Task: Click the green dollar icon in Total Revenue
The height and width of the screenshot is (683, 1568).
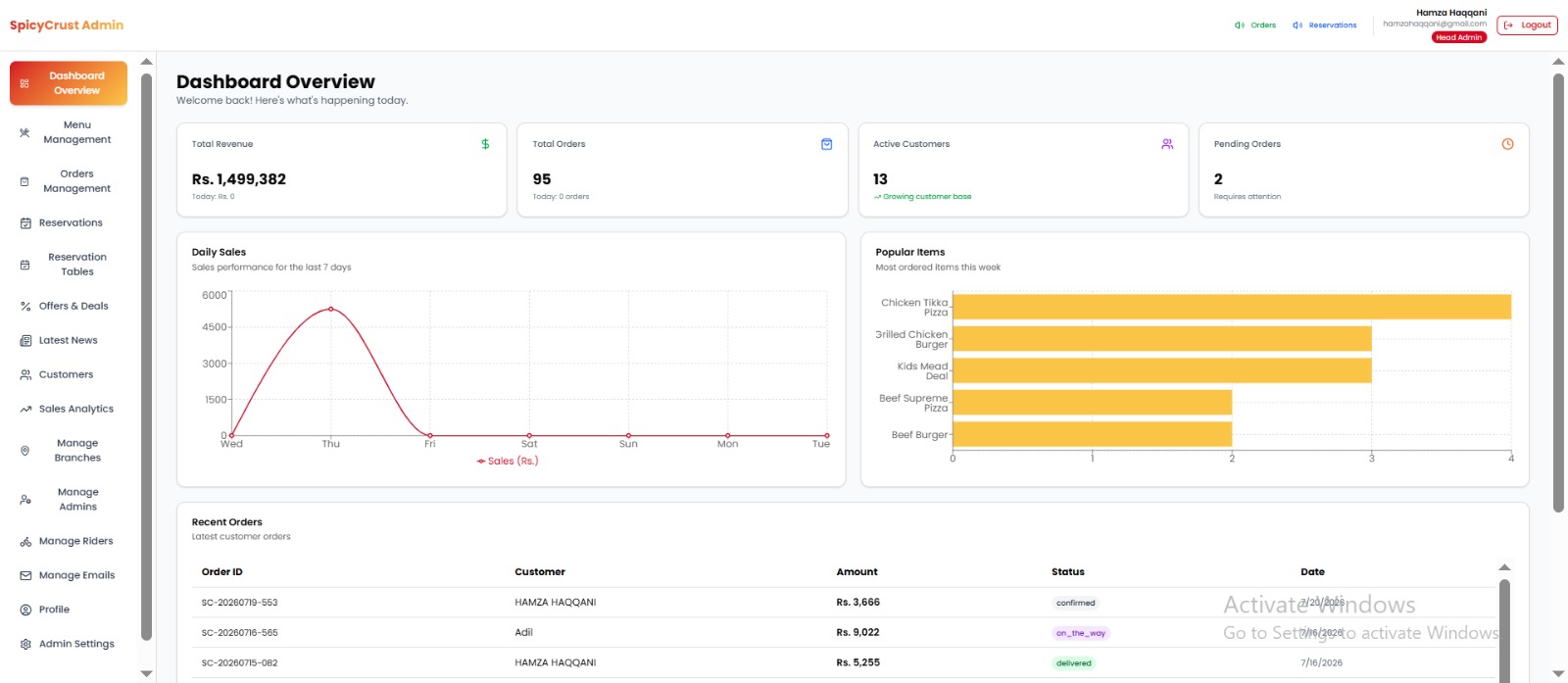Action: pos(485,144)
